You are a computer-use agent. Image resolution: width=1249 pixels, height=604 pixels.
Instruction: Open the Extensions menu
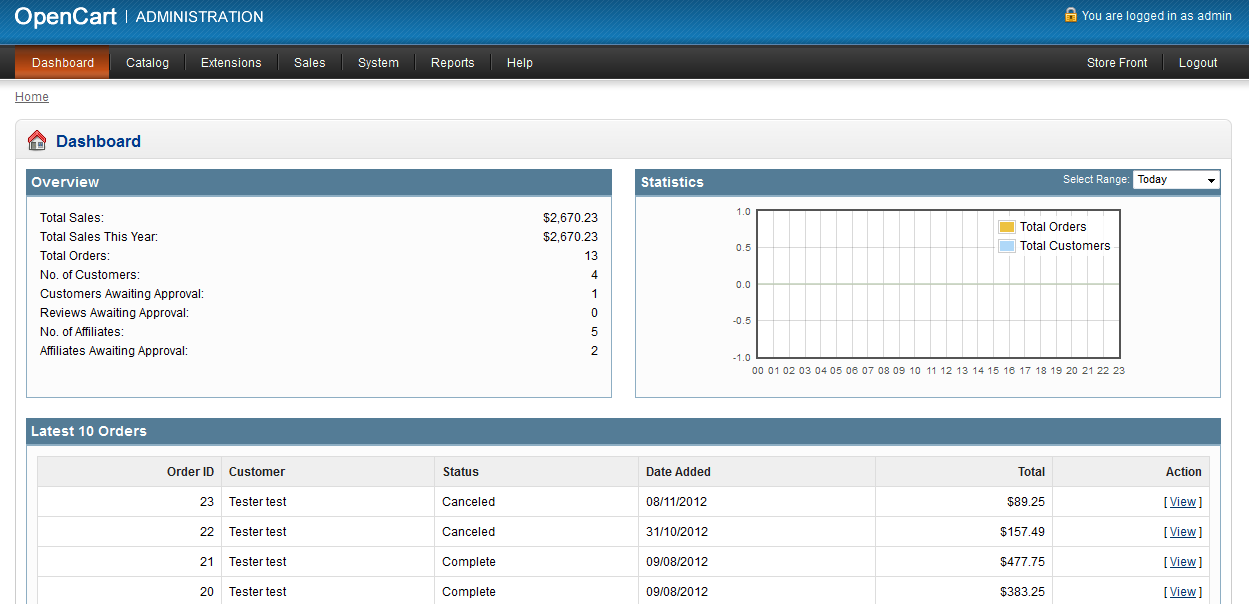(231, 63)
